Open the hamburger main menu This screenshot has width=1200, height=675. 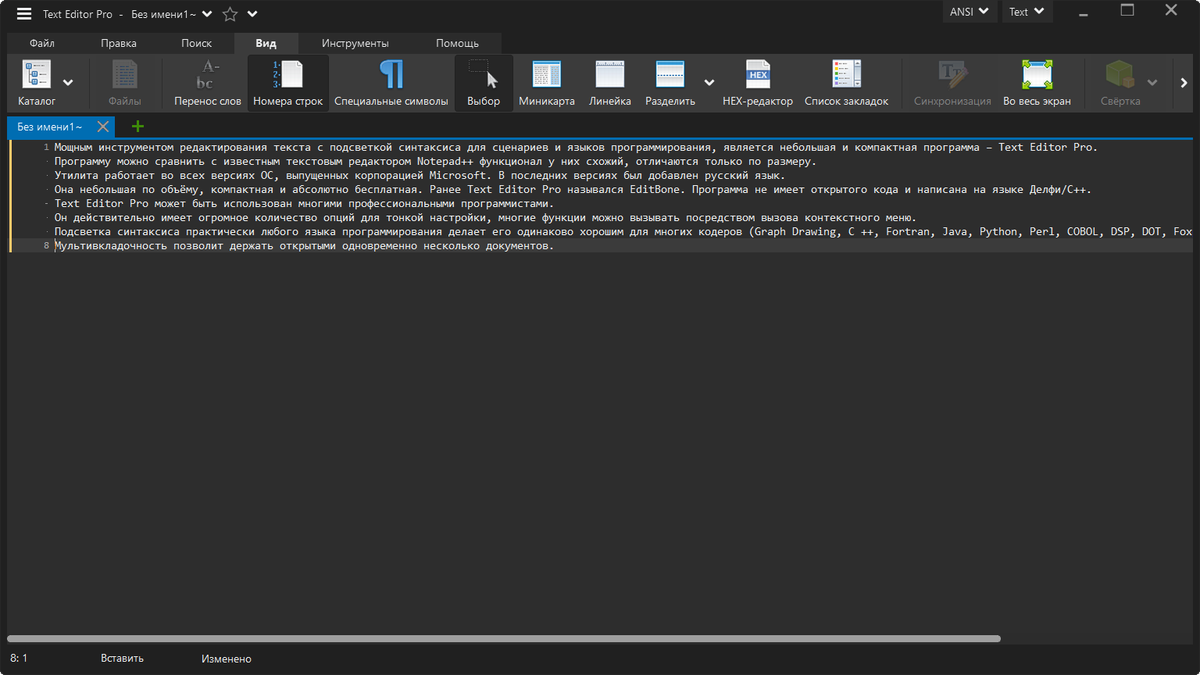coord(23,14)
